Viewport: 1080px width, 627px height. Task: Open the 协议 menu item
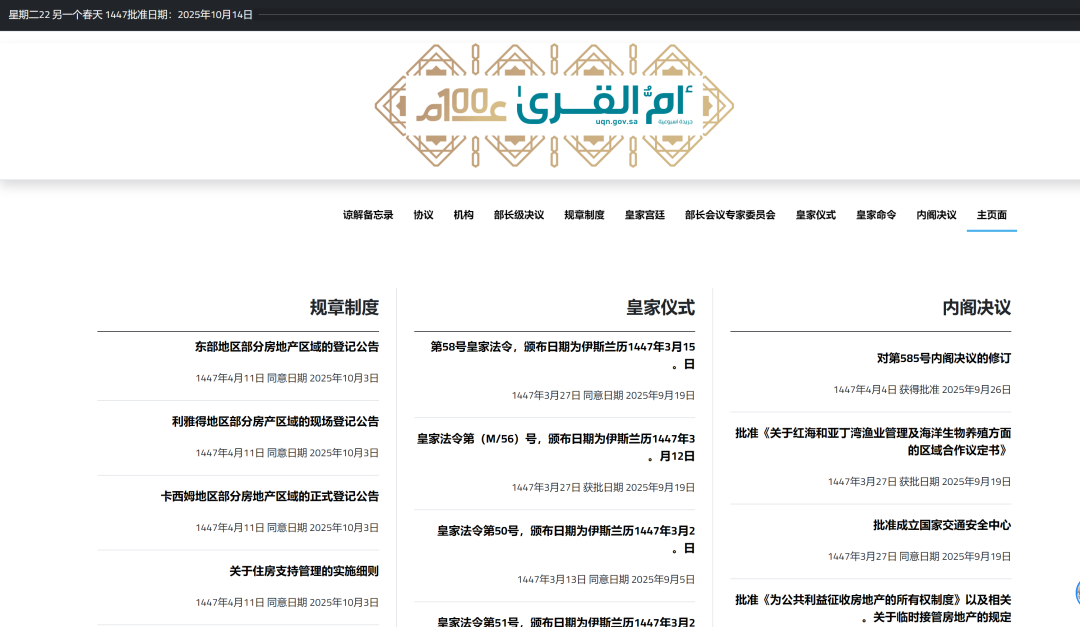pos(423,215)
